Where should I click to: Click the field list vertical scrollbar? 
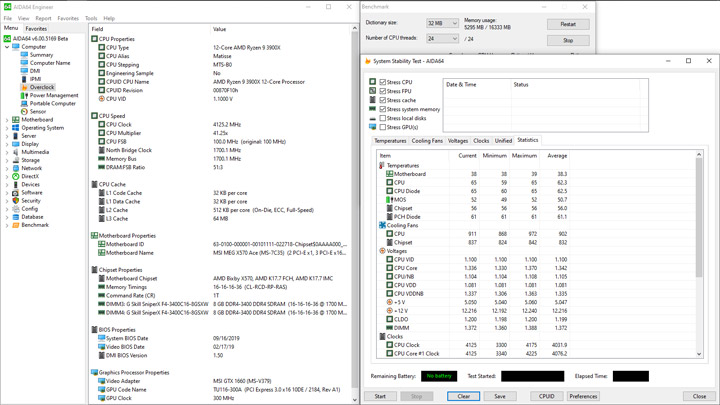coord(354,214)
